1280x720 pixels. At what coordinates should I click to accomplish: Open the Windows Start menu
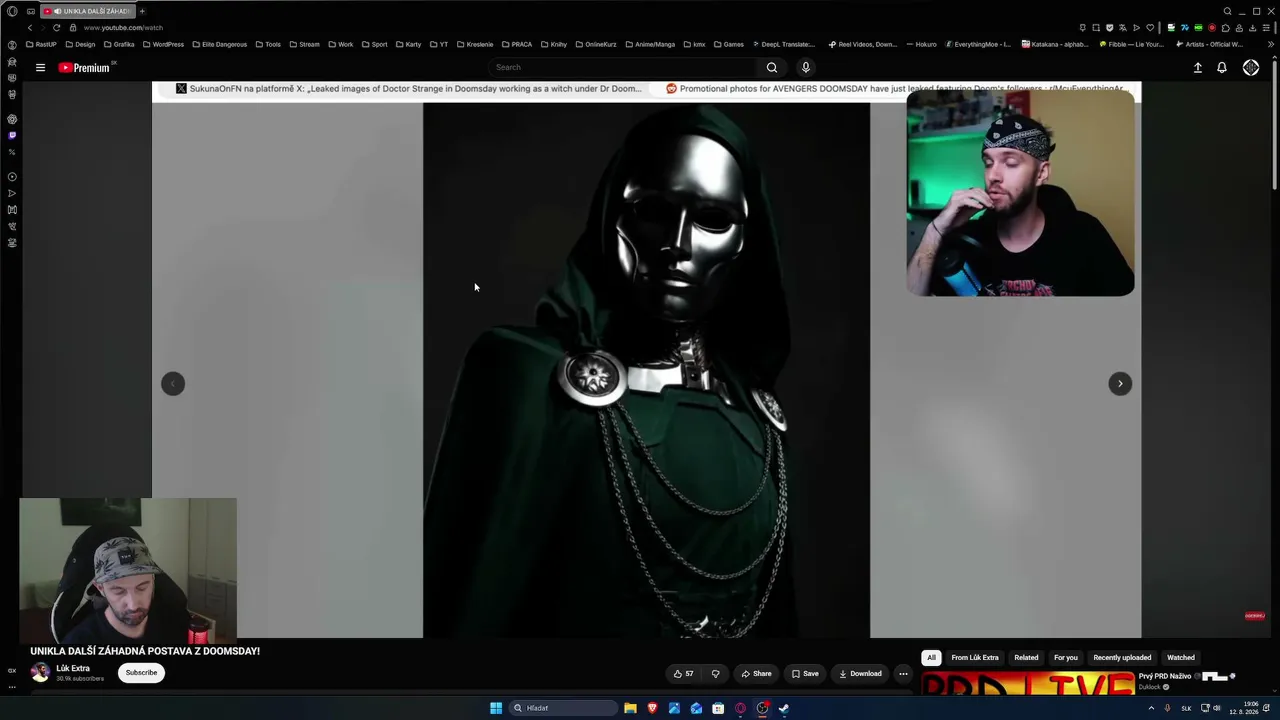496,708
